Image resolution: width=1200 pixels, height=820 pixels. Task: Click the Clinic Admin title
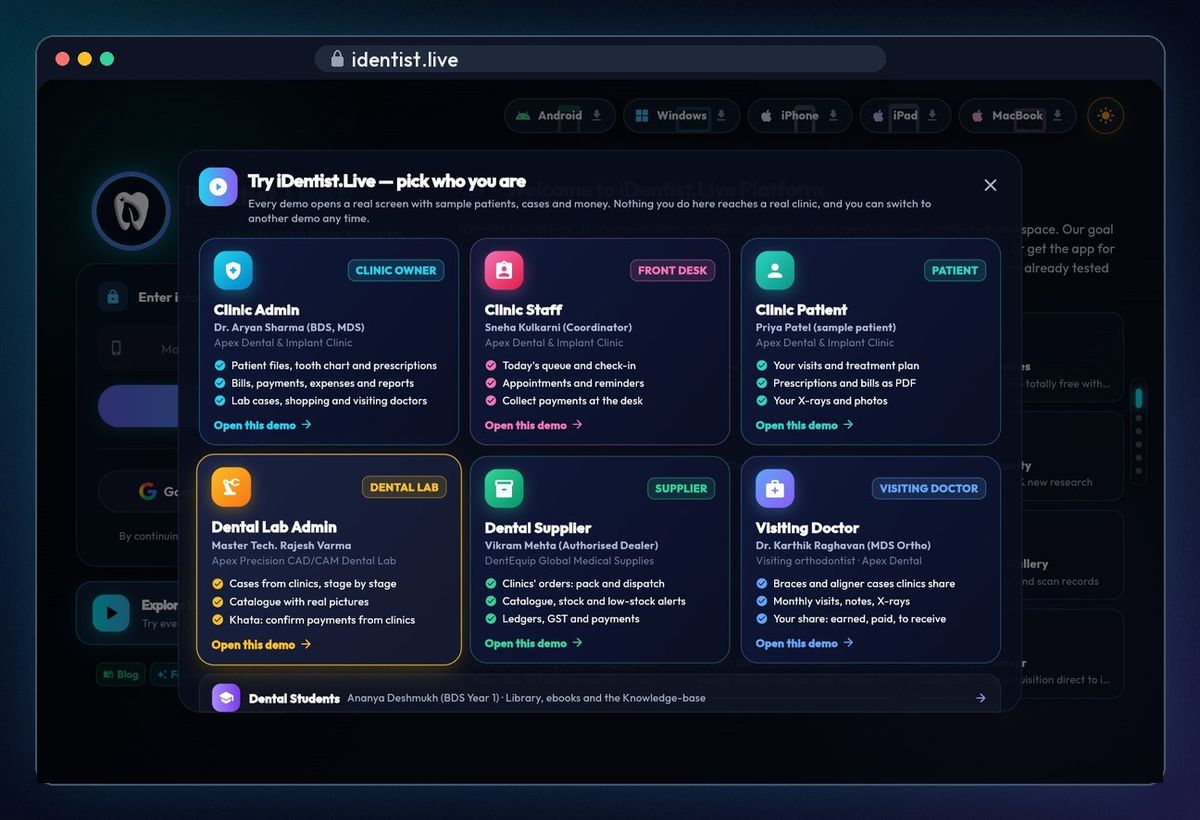point(256,310)
